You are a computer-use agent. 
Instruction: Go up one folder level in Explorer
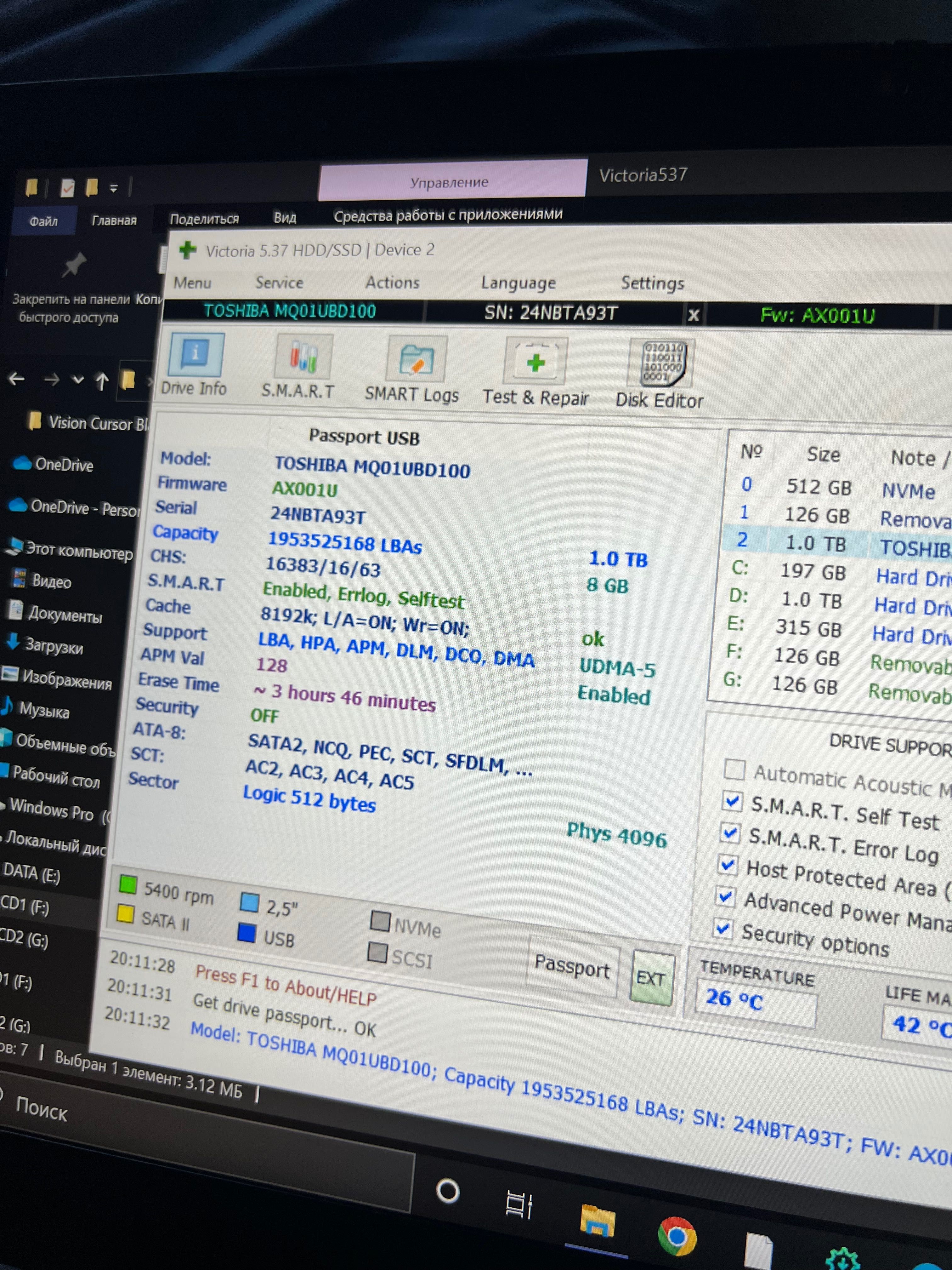click(102, 381)
